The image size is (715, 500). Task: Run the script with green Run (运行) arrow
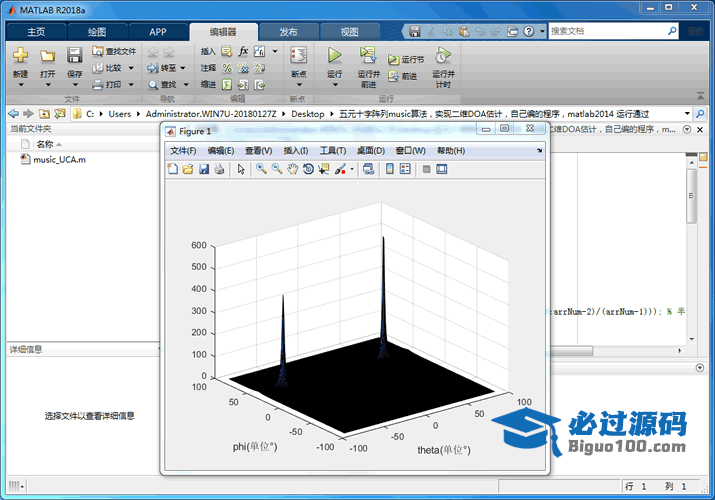334,56
